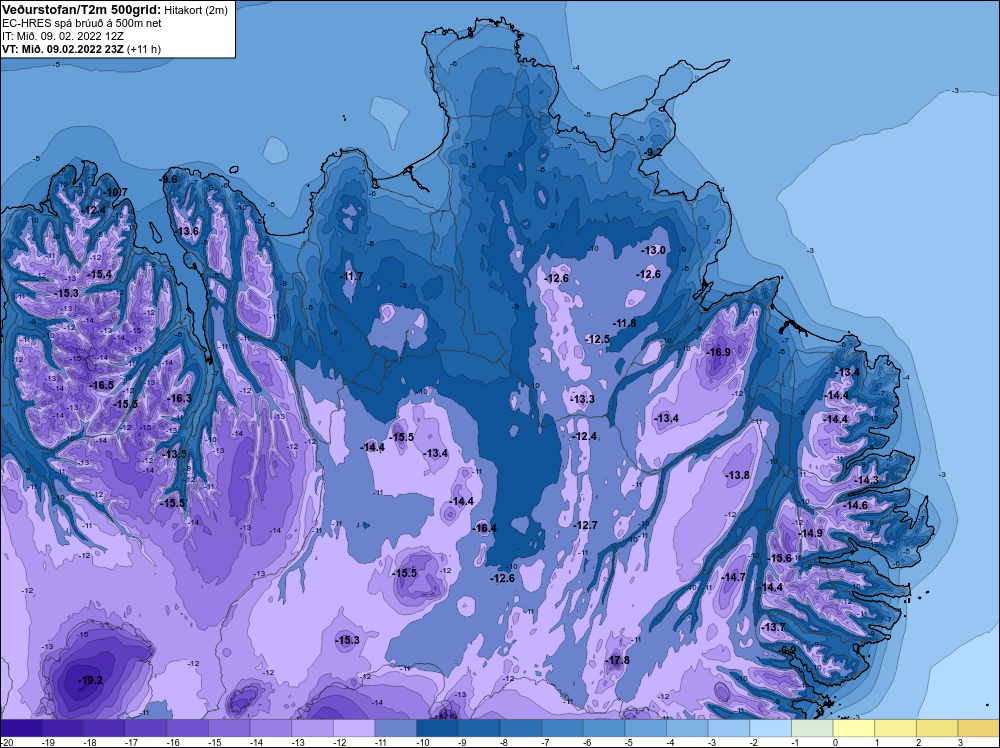1000x748 pixels.
Task: Select the VT: Mið. 09.02.2022 23Z line
Action: (62, 49)
